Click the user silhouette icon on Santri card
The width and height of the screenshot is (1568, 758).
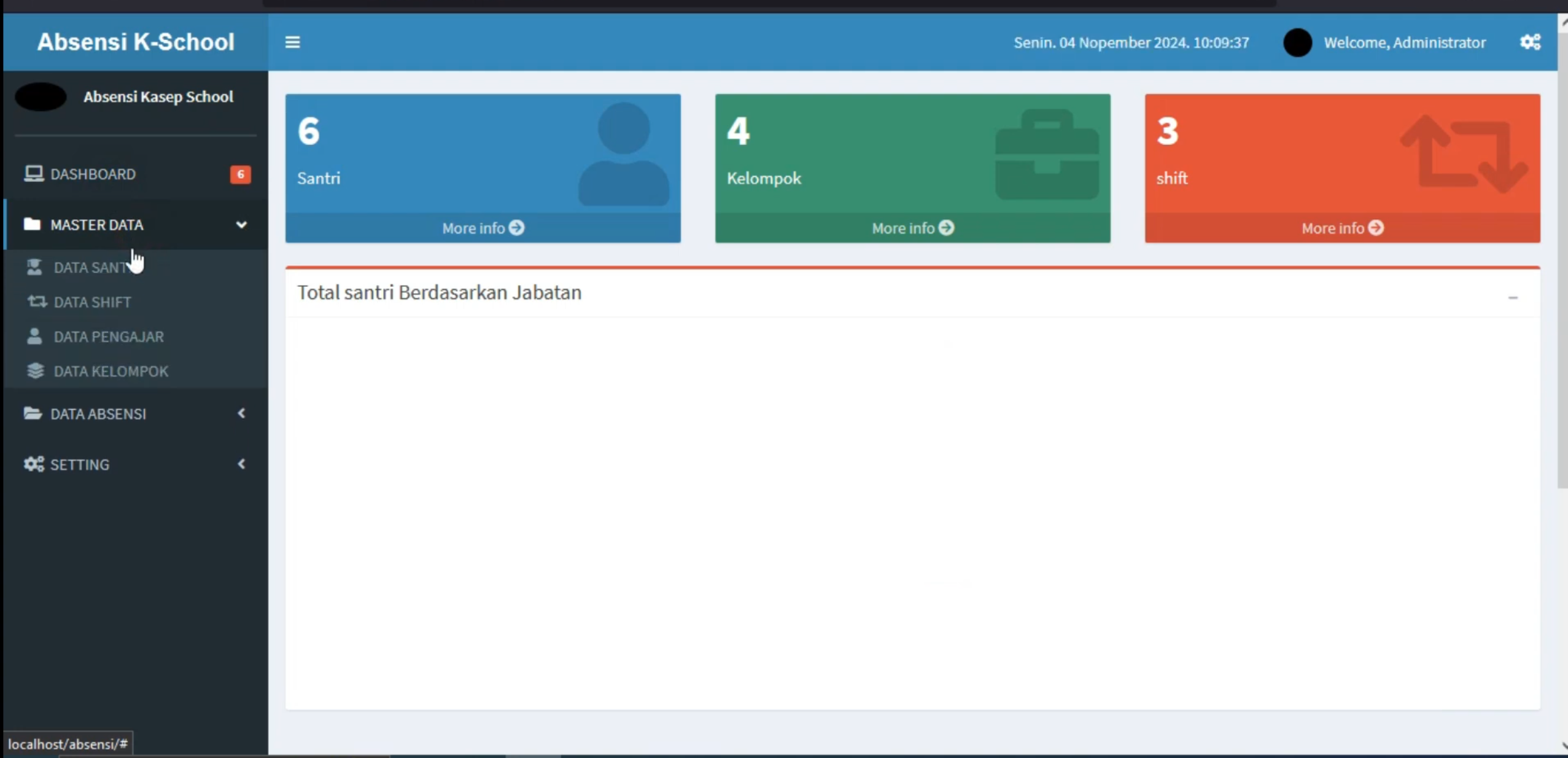coord(624,154)
